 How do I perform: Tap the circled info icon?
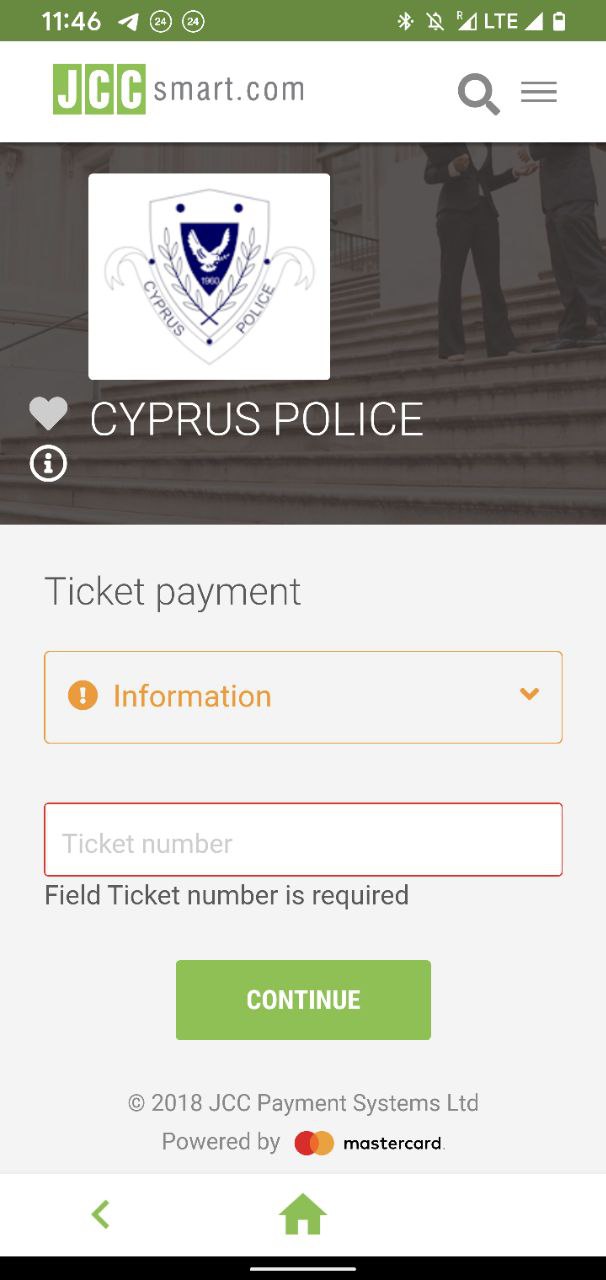coord(48,464)
